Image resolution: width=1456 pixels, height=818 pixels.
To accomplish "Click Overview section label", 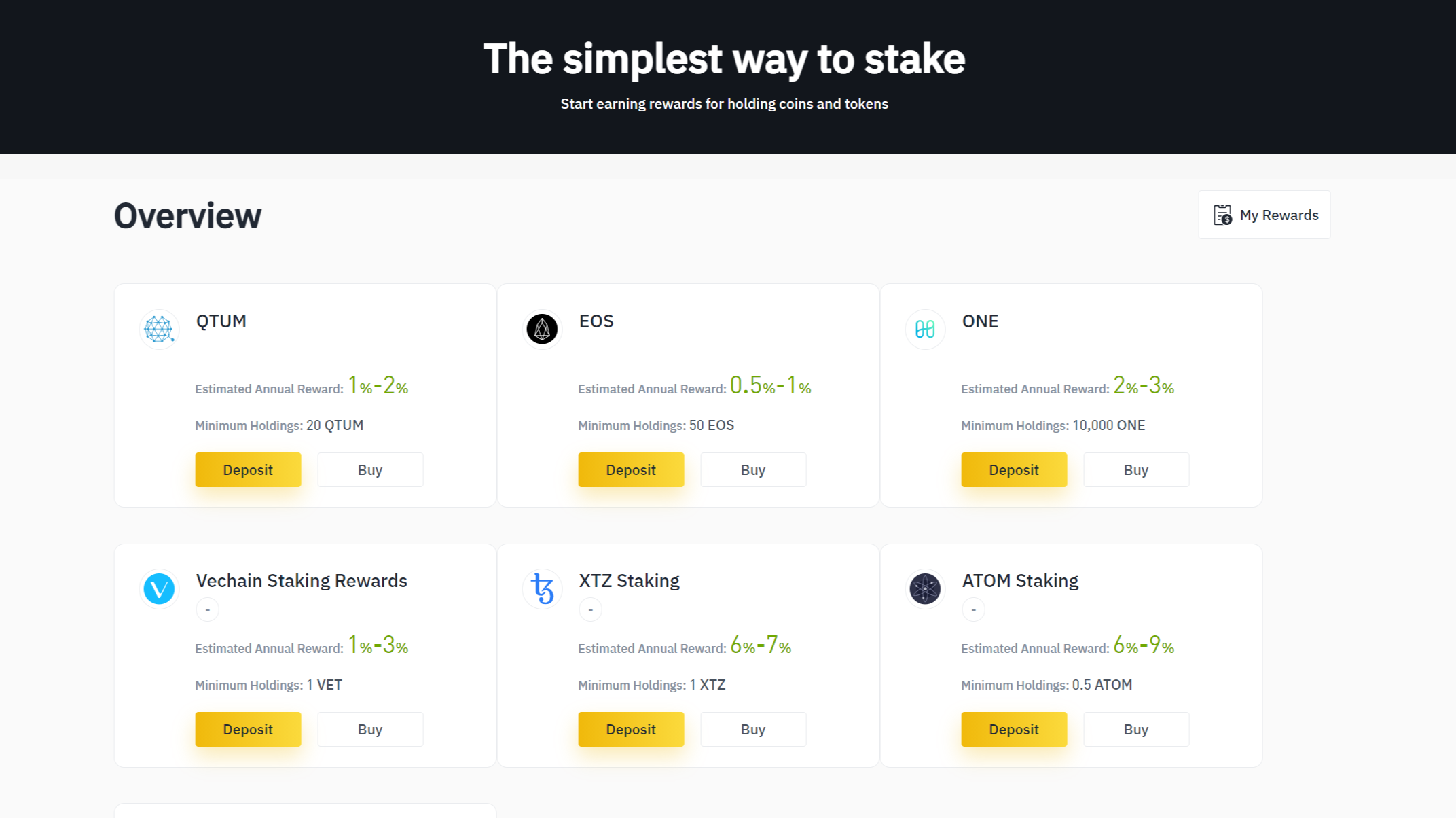I will 187,214.
